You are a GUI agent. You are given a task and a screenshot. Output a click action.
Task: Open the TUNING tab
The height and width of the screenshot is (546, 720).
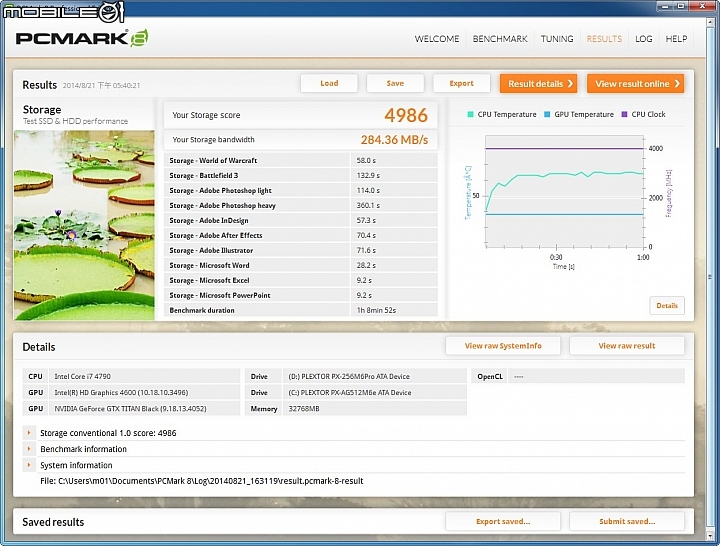(x=557, y=39)
